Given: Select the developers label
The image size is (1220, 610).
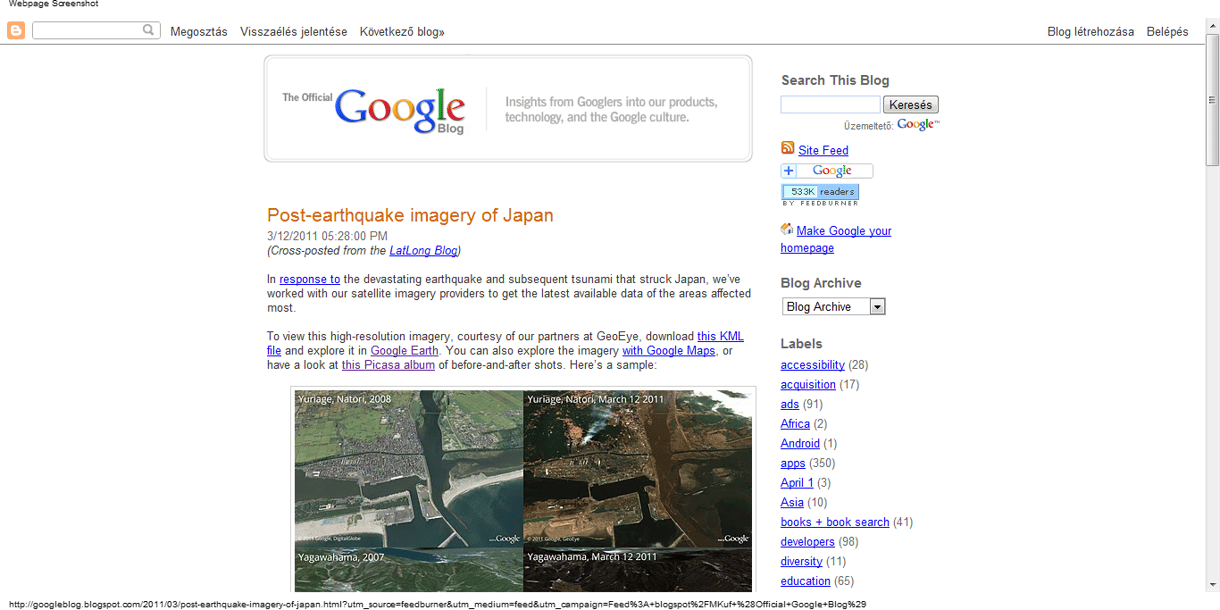Looking at the screenshot, I should (x=807, y=542).
